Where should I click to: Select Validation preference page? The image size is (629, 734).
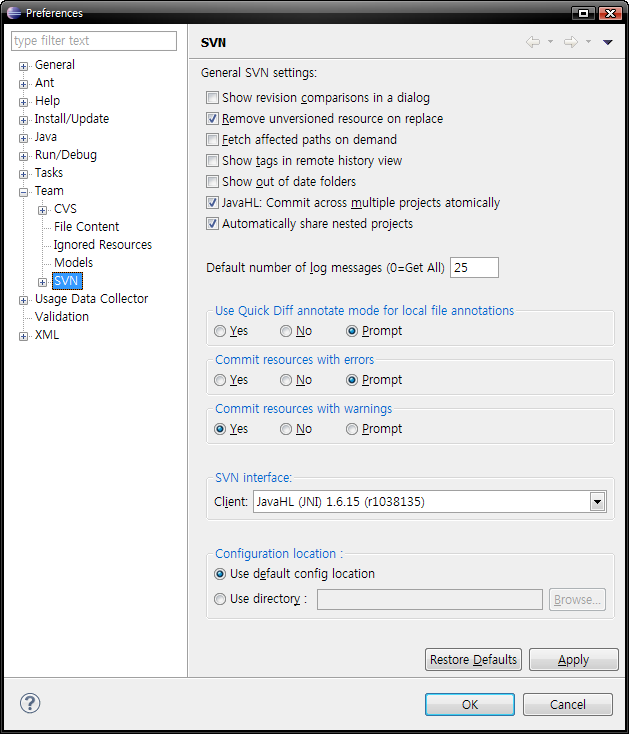point(62,317)
